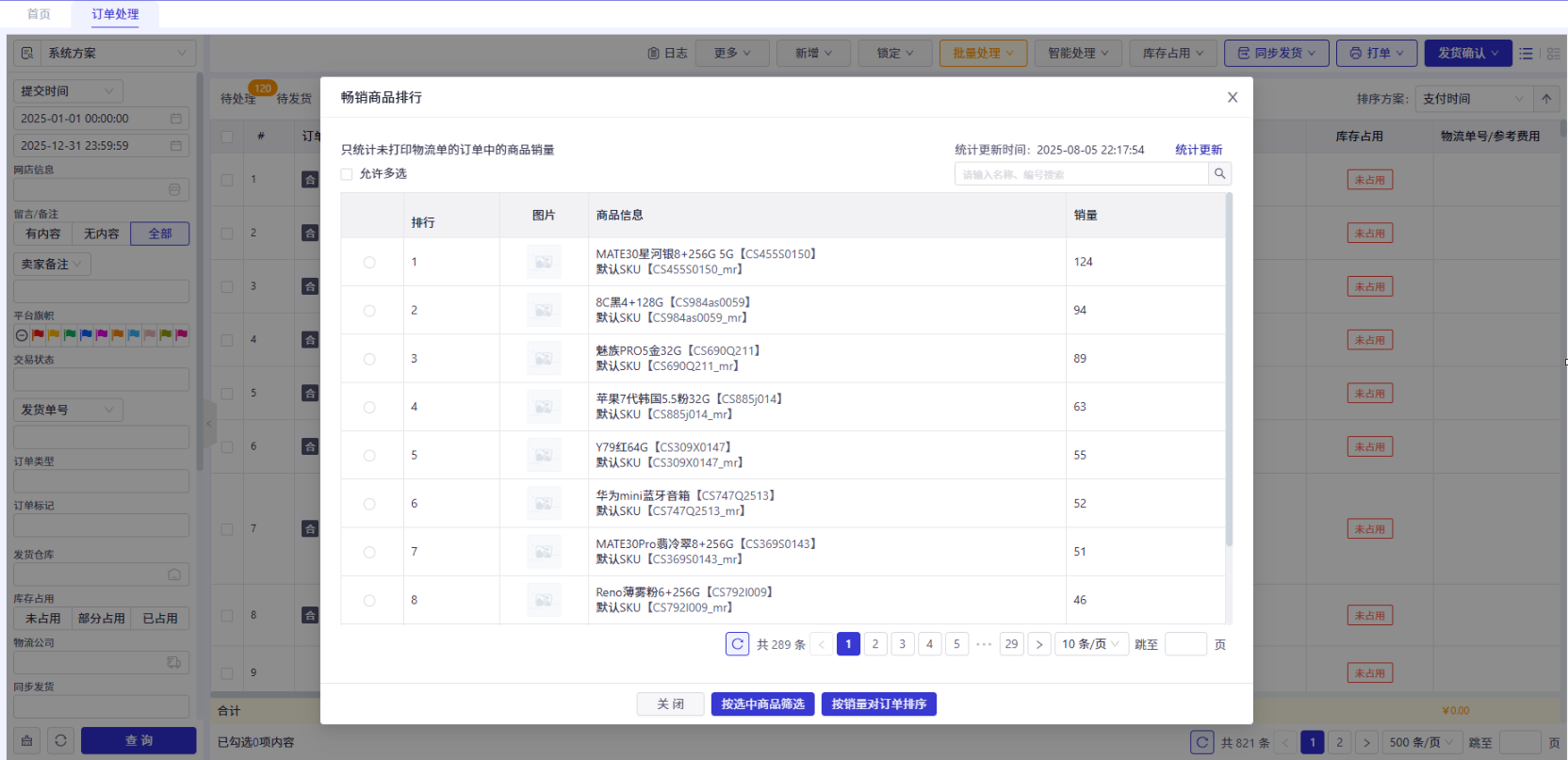Screen dimensions: 1568x760
Task: Toggle sort direction arrow next to 支付时间
Action: [1546, 99]
